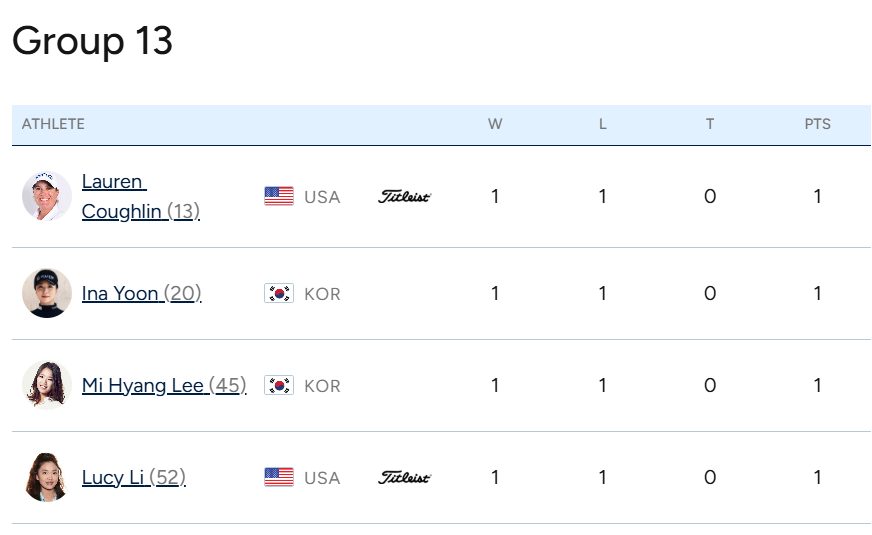Screen dimensions: 872x535
Task: Click Lucy Li's profile photo
Action: tap(47, 477)
